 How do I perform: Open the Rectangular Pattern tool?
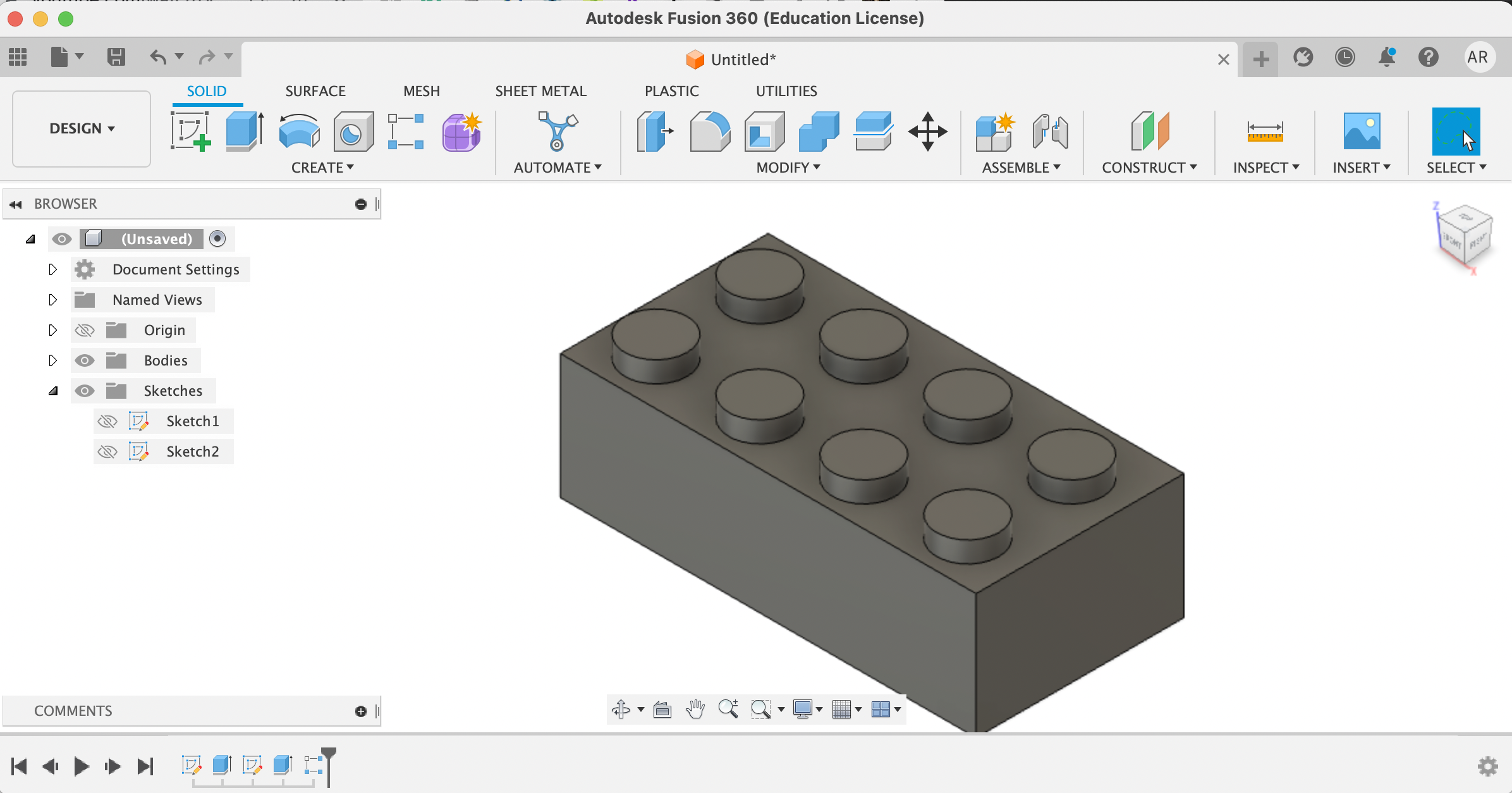[406, 131]
